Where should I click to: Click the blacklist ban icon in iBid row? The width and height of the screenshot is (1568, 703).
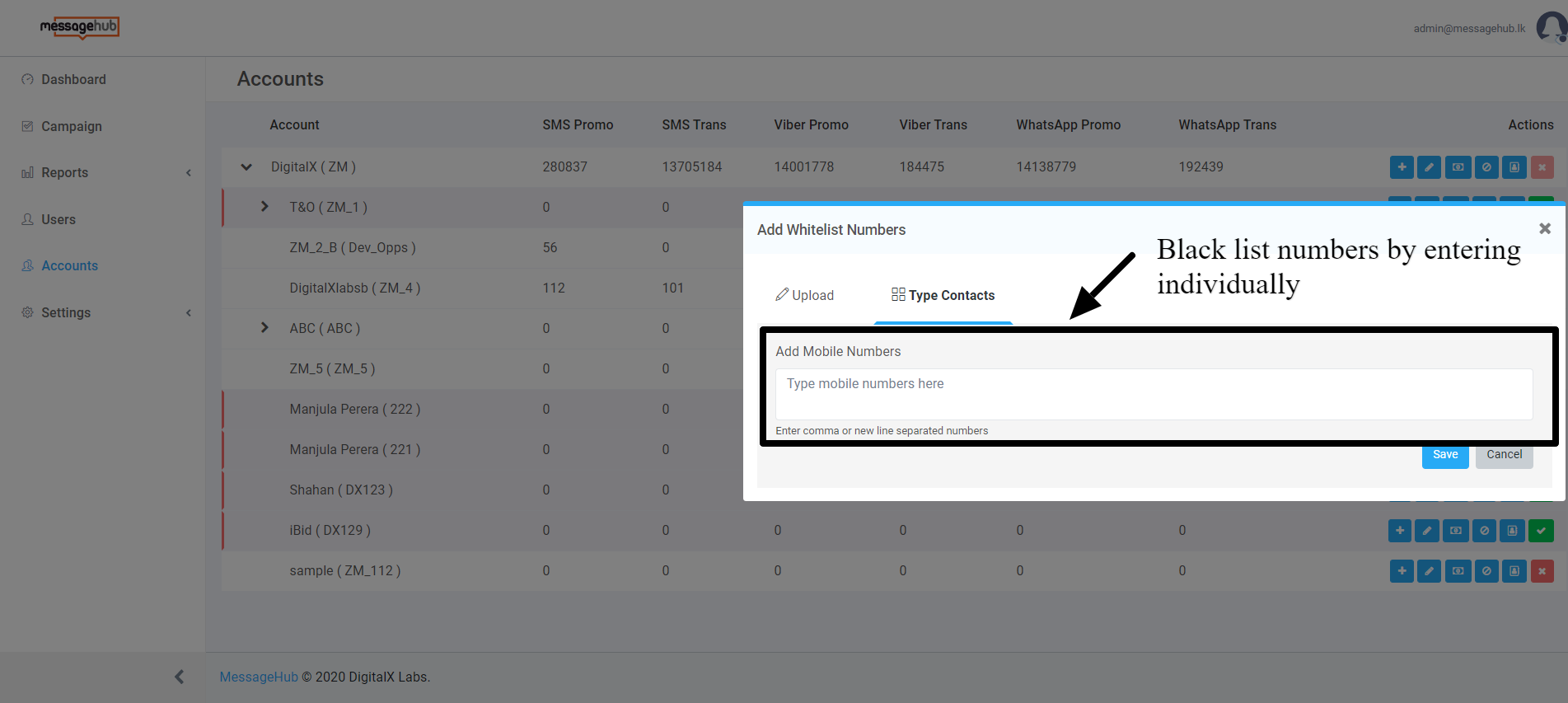(x=1484, y=531)
